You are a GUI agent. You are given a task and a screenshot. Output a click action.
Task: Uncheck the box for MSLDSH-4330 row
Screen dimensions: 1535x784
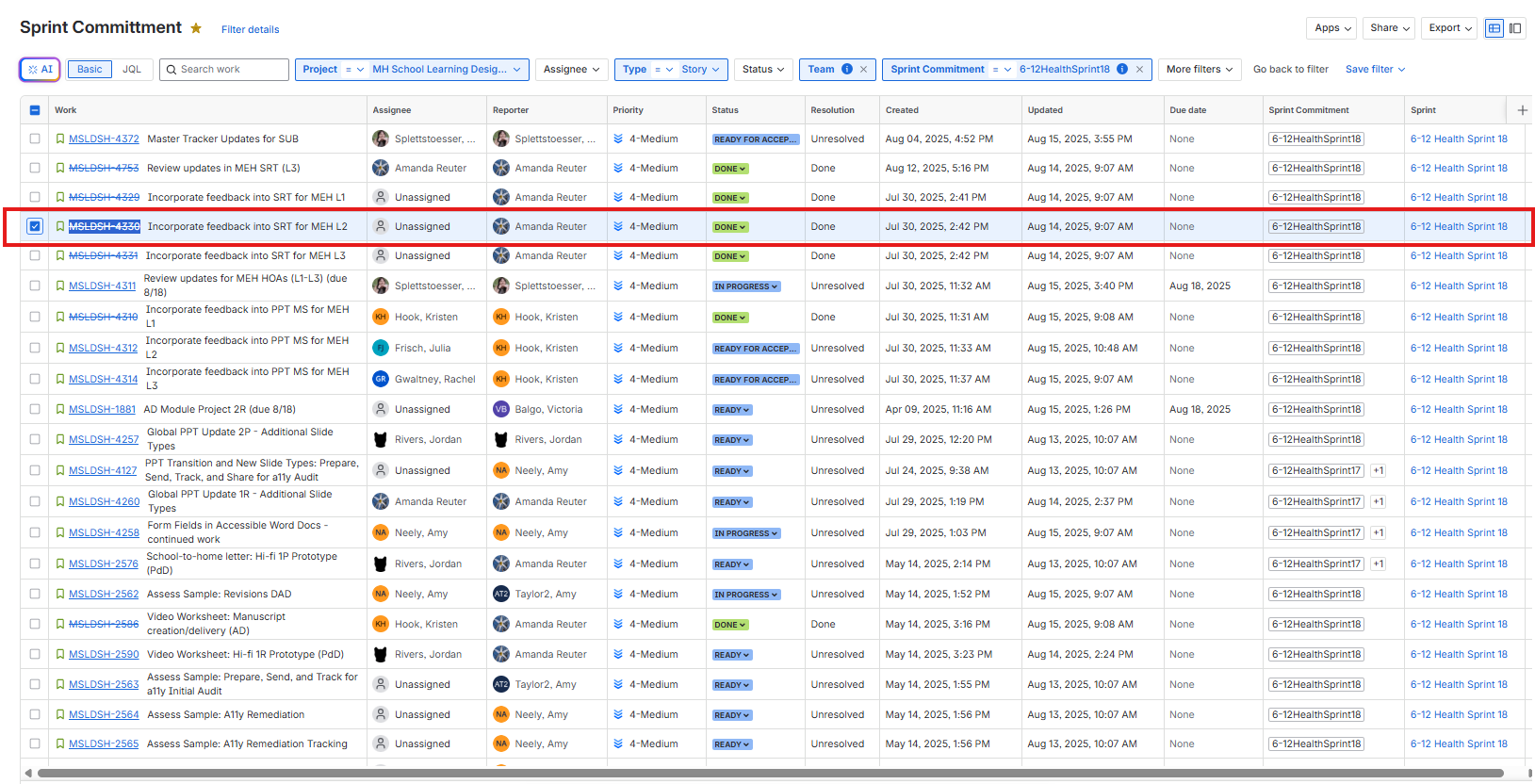pyautogui.click(x=35, y=226)
